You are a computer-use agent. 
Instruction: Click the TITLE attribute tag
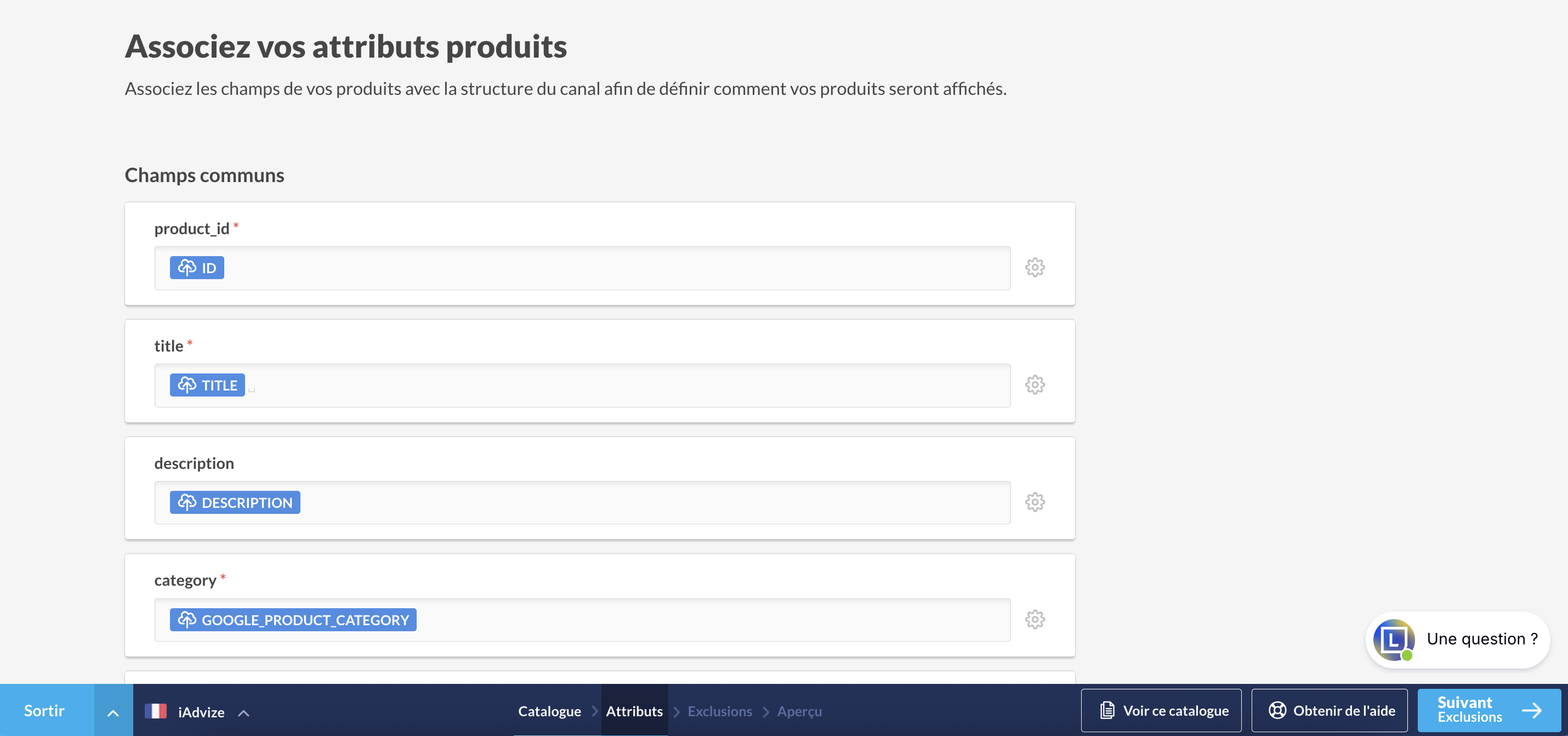click(x=207, y=386)
